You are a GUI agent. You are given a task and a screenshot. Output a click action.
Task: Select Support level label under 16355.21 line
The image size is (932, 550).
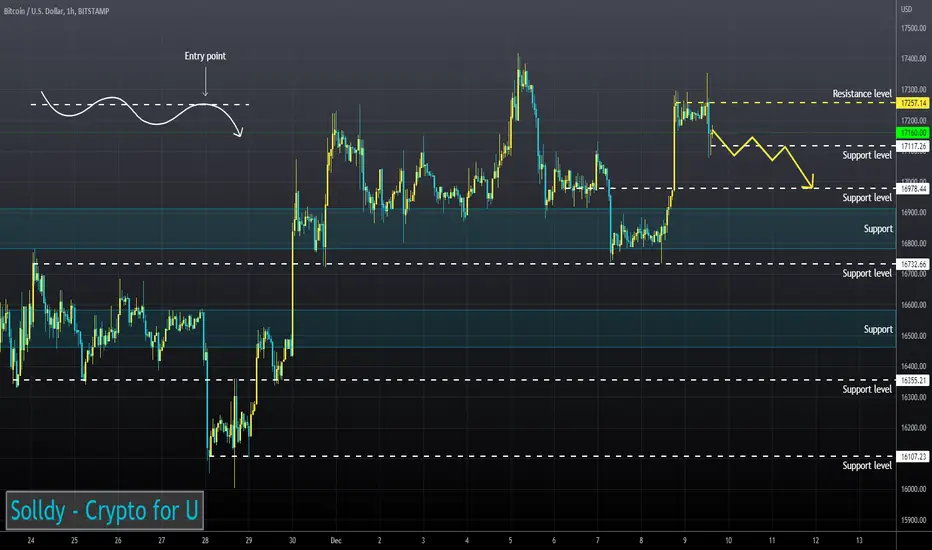click(x=867, y=389)
